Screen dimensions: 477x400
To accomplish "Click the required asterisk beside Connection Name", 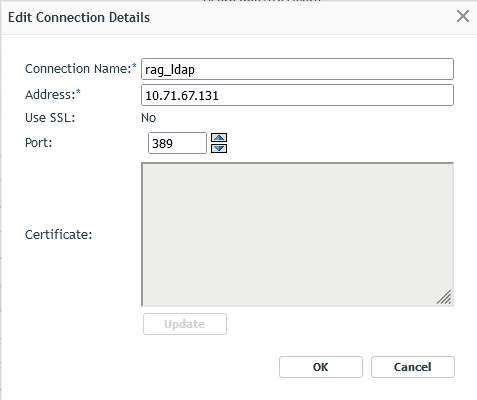I will pyautogui.click(x=134, y=65).
